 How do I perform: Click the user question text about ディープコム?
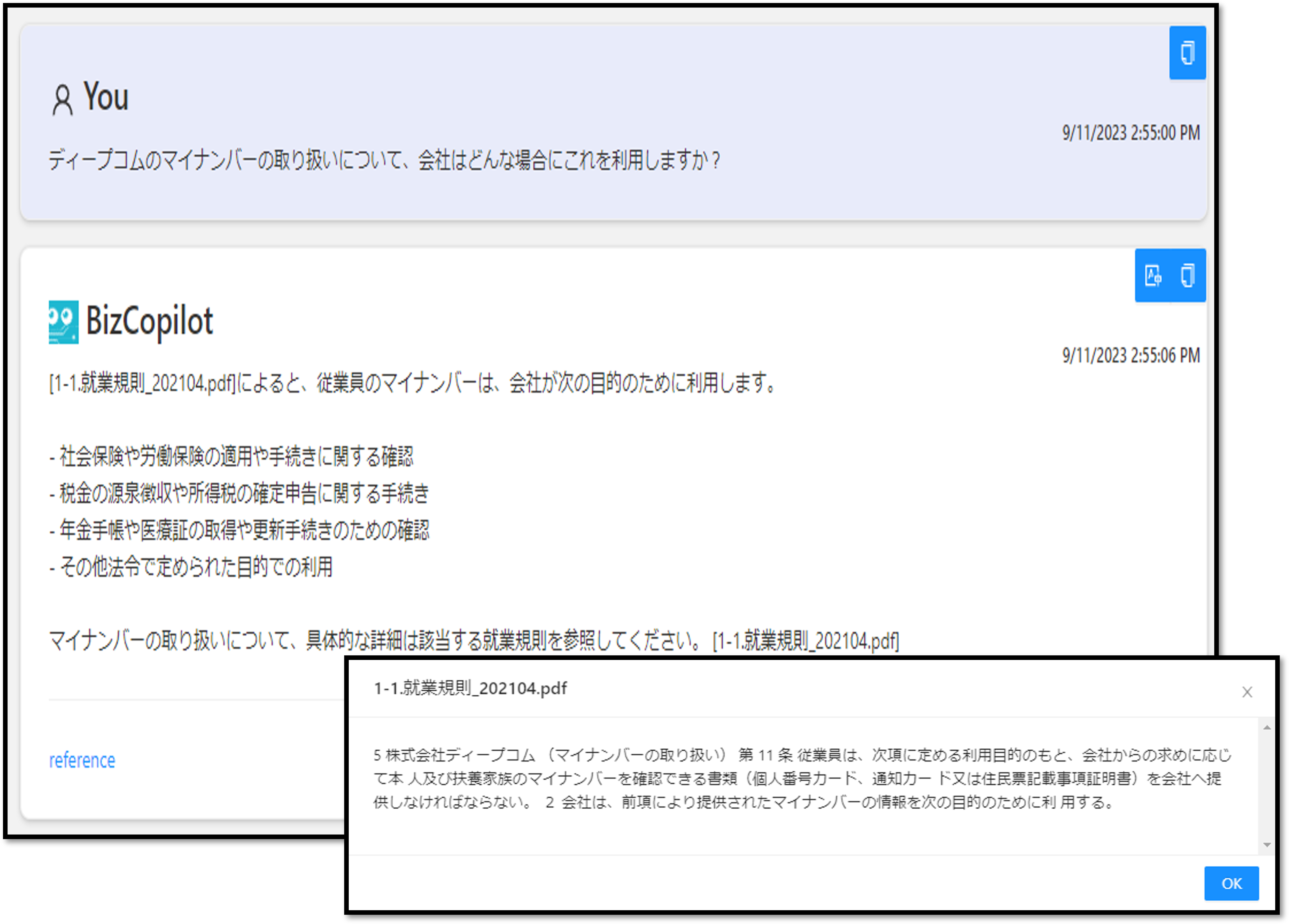tap(385, 160)
